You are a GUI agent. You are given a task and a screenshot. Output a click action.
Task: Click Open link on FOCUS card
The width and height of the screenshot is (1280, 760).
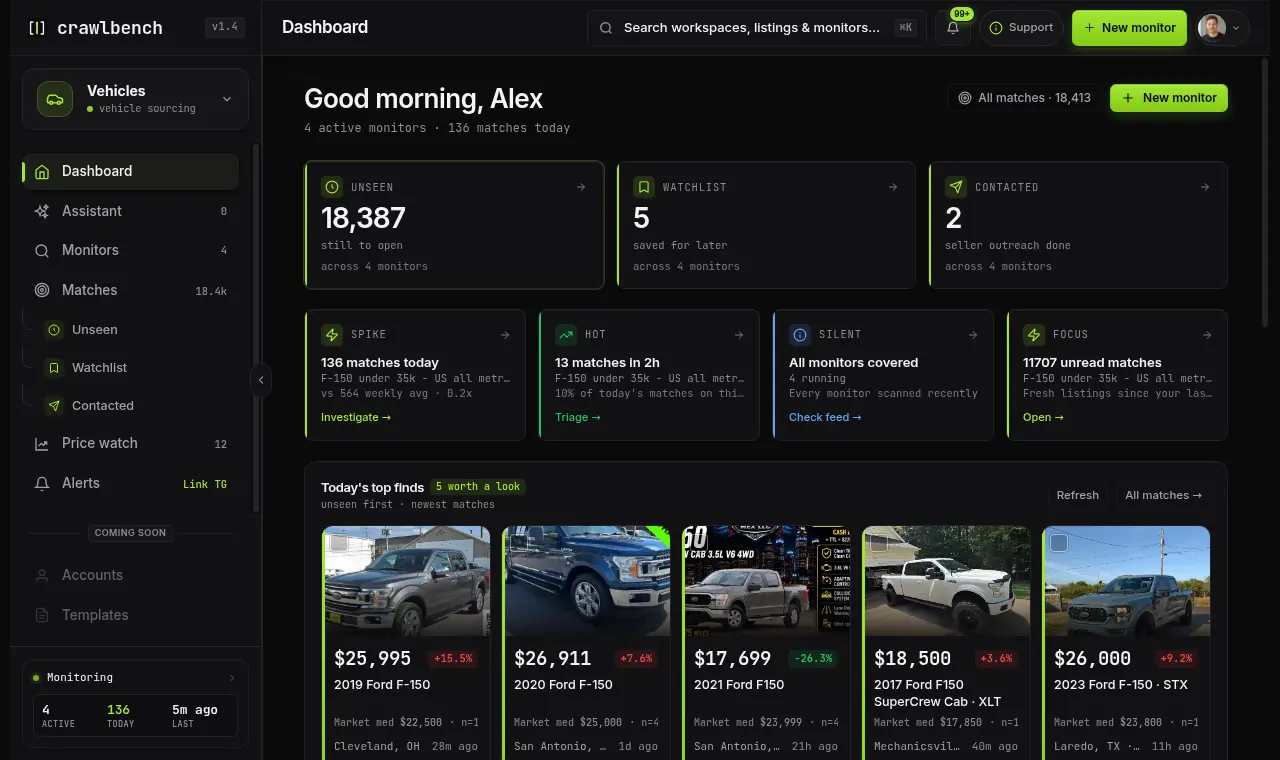[1043, 417]
